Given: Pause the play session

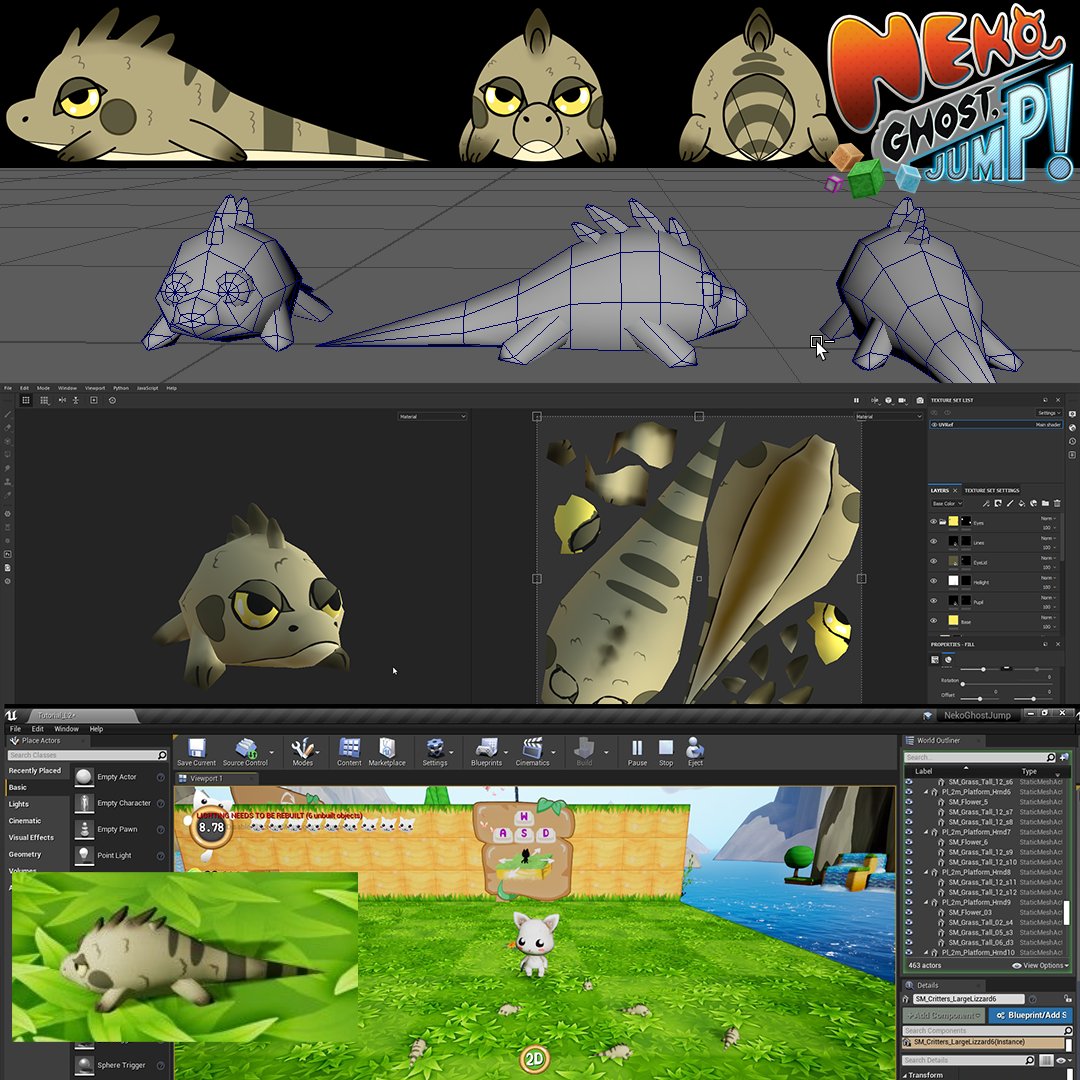Looking at the screenshot, I should click(x=637, y=751).
